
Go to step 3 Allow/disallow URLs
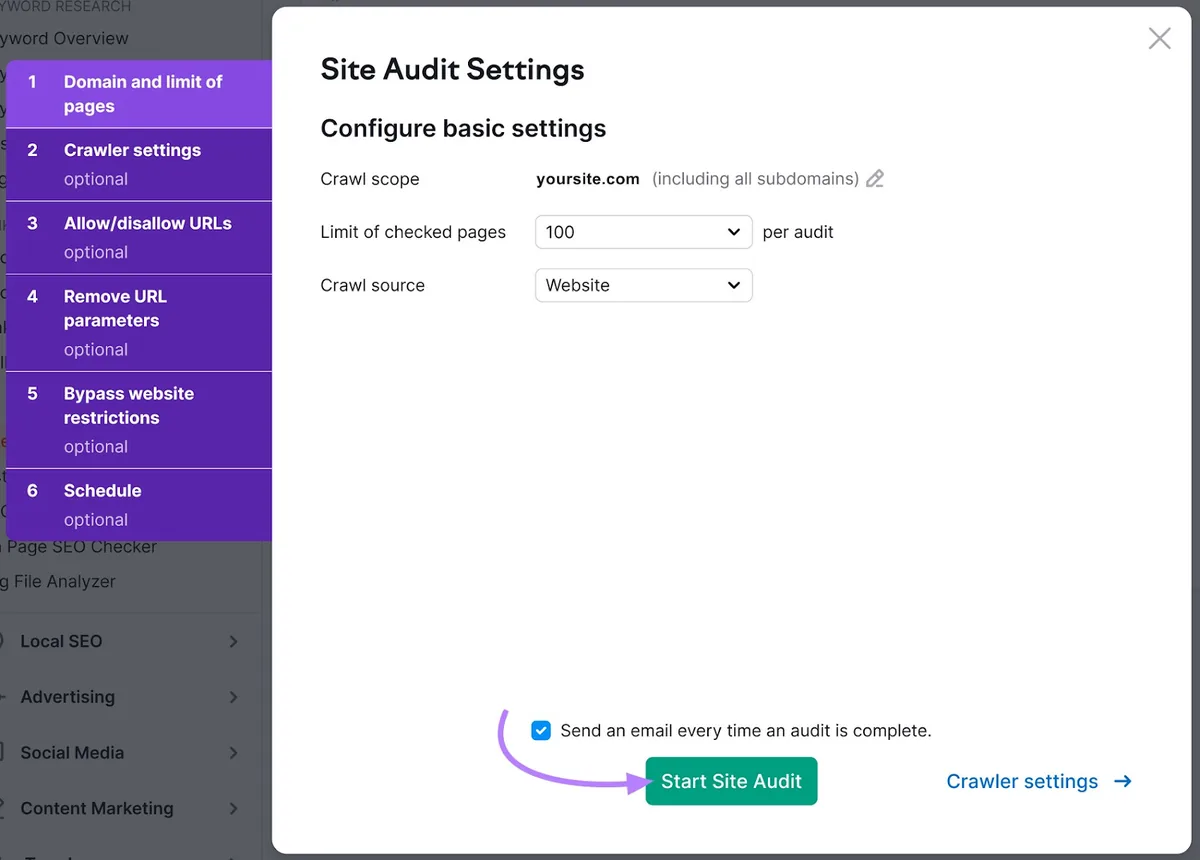[x=139, y=238]
